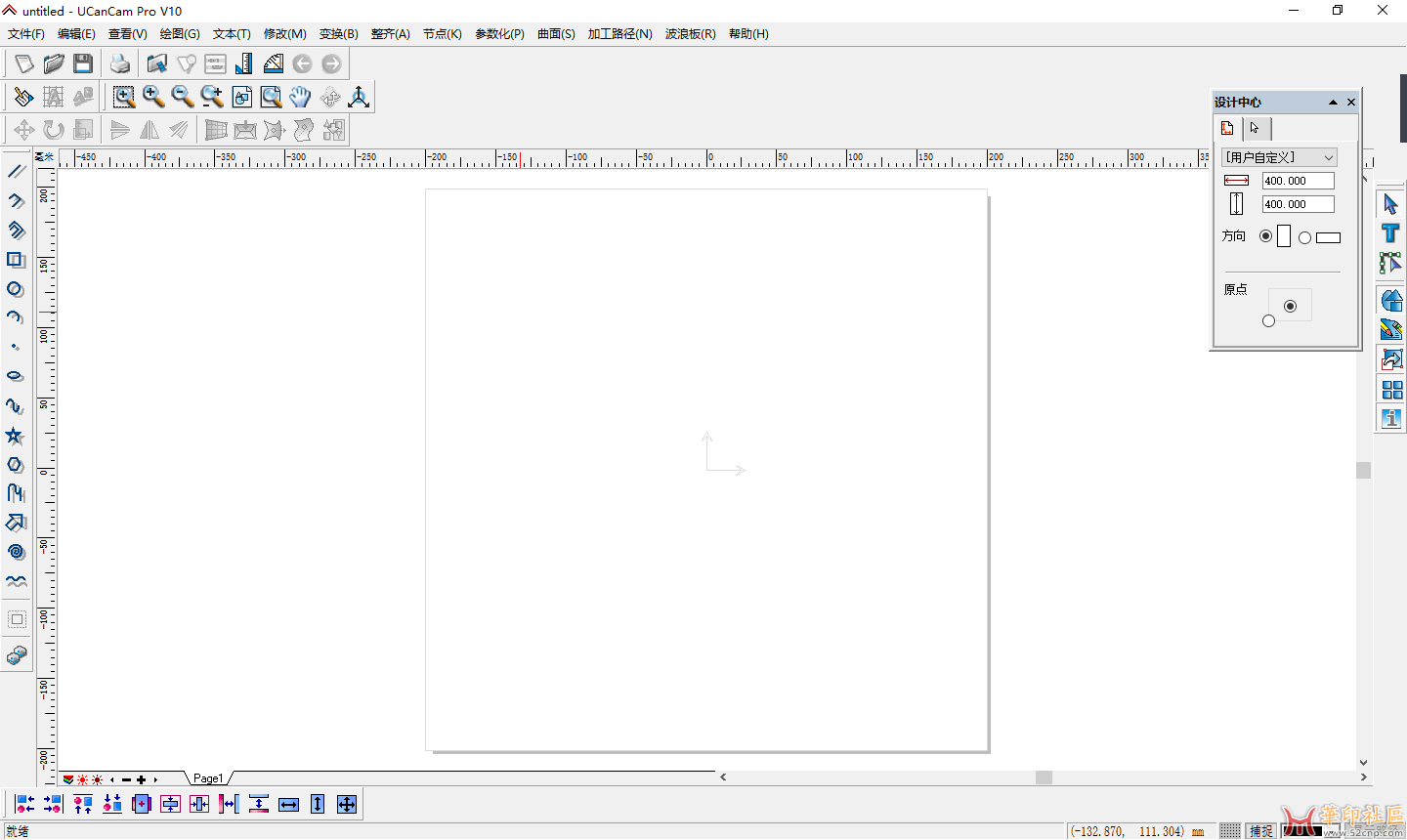Click the 捕捉 snap button in status bar

pyautogui.click(x=1260, y=831)
